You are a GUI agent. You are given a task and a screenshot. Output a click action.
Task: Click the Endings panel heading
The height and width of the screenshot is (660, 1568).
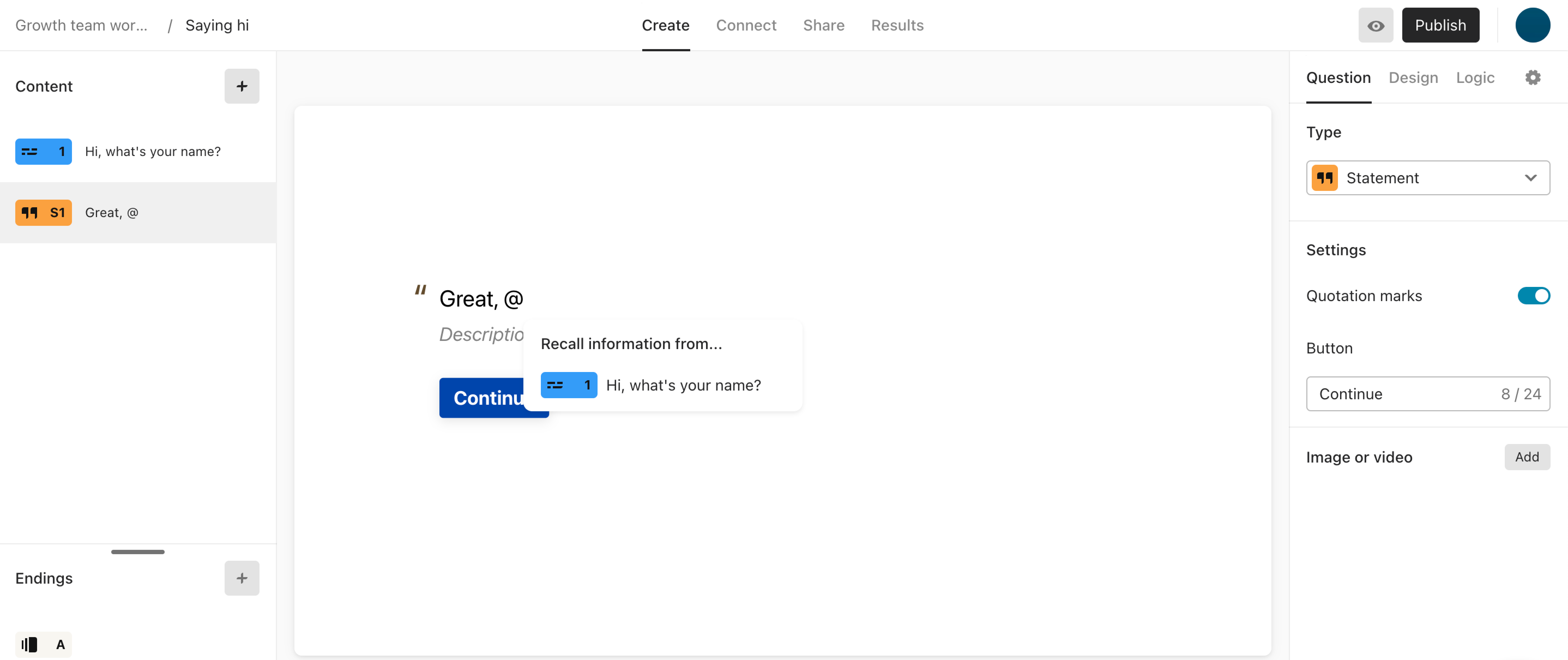point(43,578)
